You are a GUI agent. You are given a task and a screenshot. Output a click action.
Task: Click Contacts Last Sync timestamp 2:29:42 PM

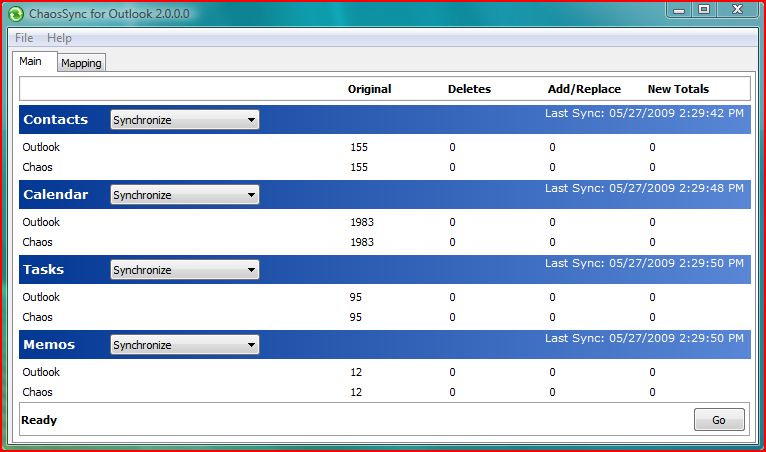[644, 113]
